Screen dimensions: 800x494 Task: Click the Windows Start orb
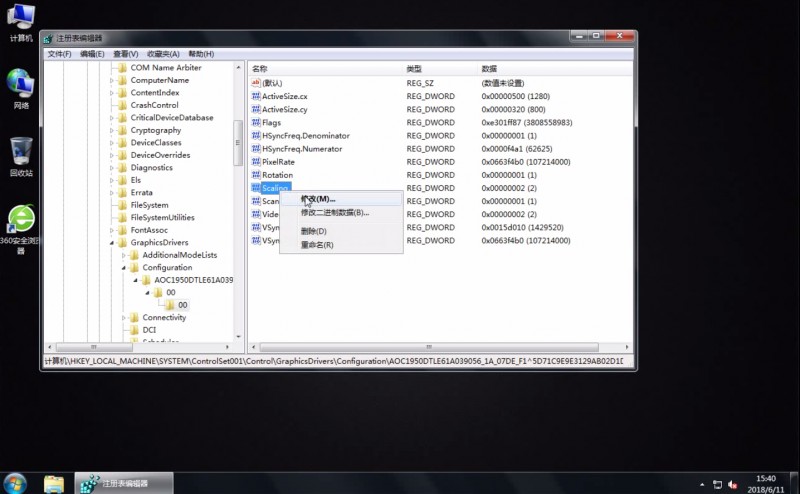[x=15, y=483]
